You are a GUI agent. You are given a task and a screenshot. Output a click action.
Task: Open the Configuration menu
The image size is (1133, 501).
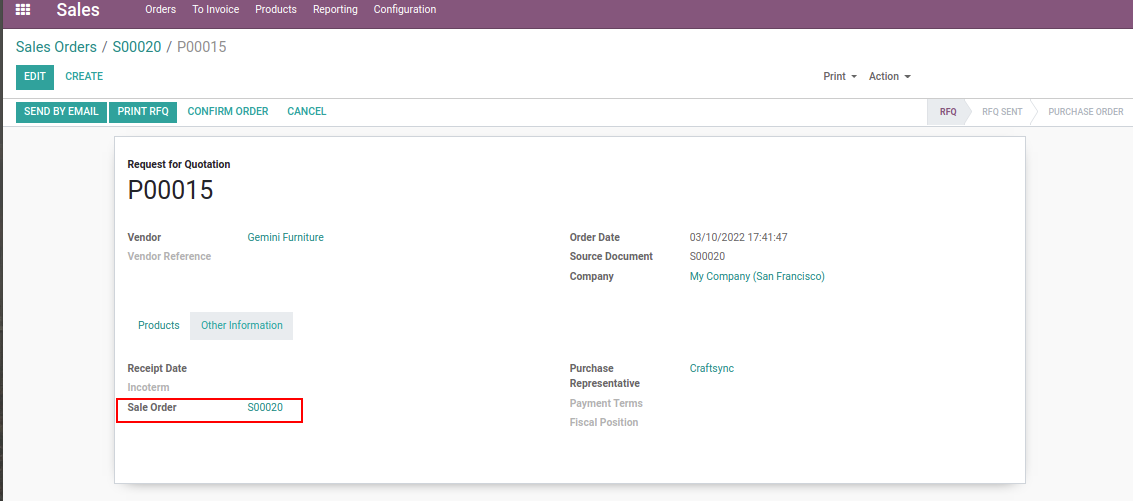click(404, 10)
